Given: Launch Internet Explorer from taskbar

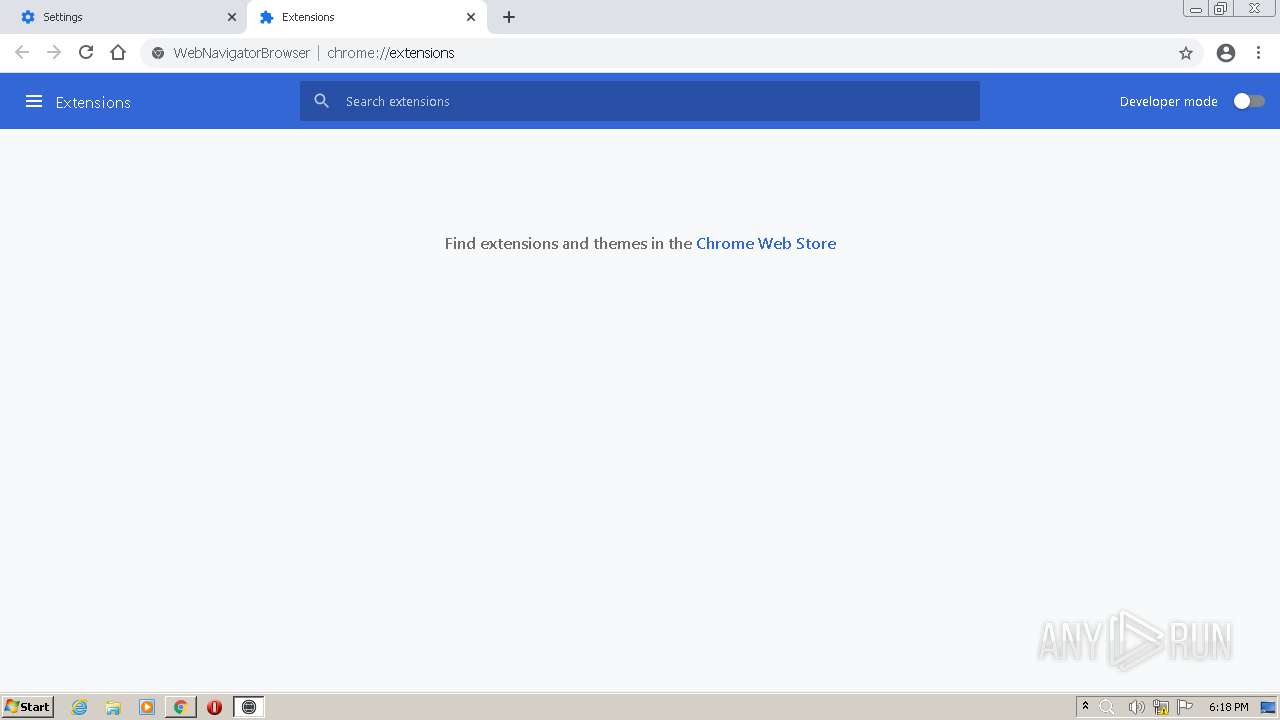Looking at the screenshot, I should coord(80,707).
